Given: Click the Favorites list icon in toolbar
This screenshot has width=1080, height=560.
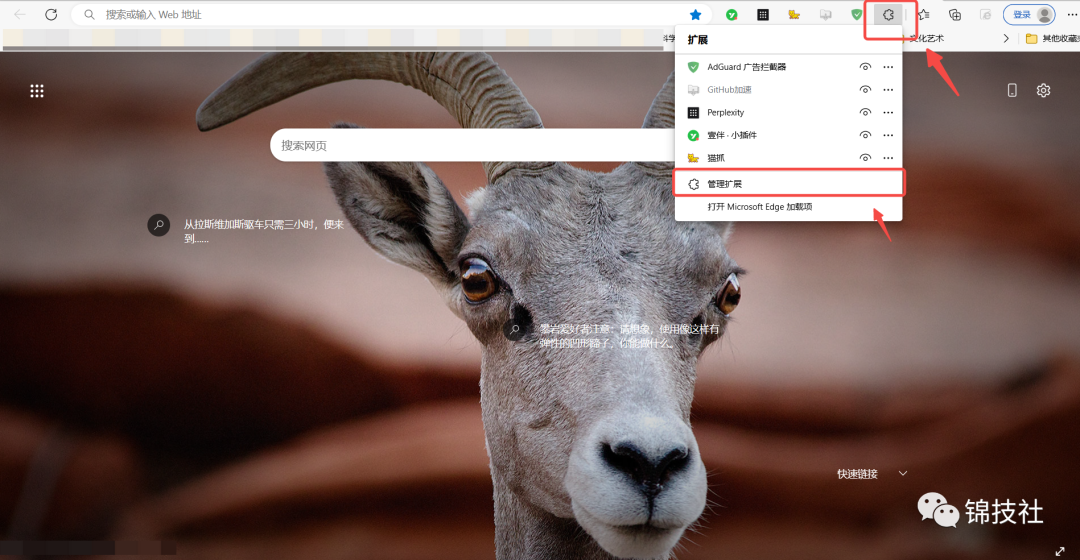Looking at the screenshot, I should (x=923, y=15).
